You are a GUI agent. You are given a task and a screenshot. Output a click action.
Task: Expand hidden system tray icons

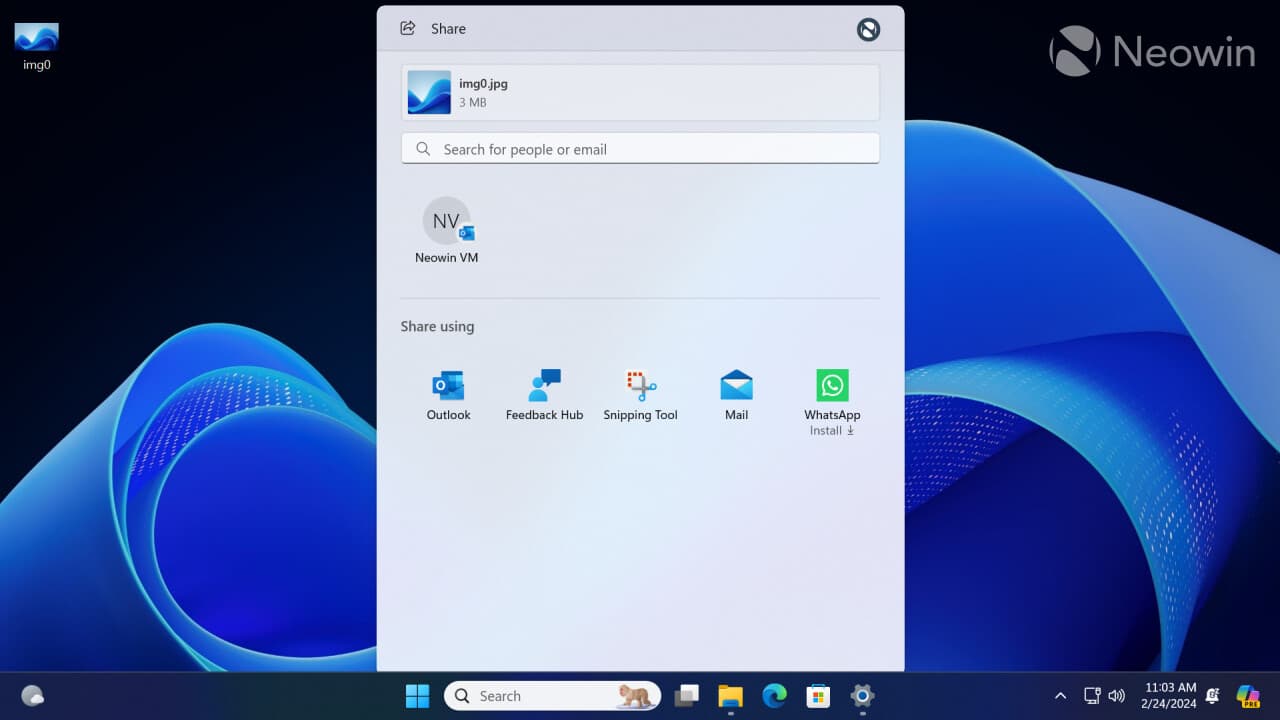pos(1059,695)
